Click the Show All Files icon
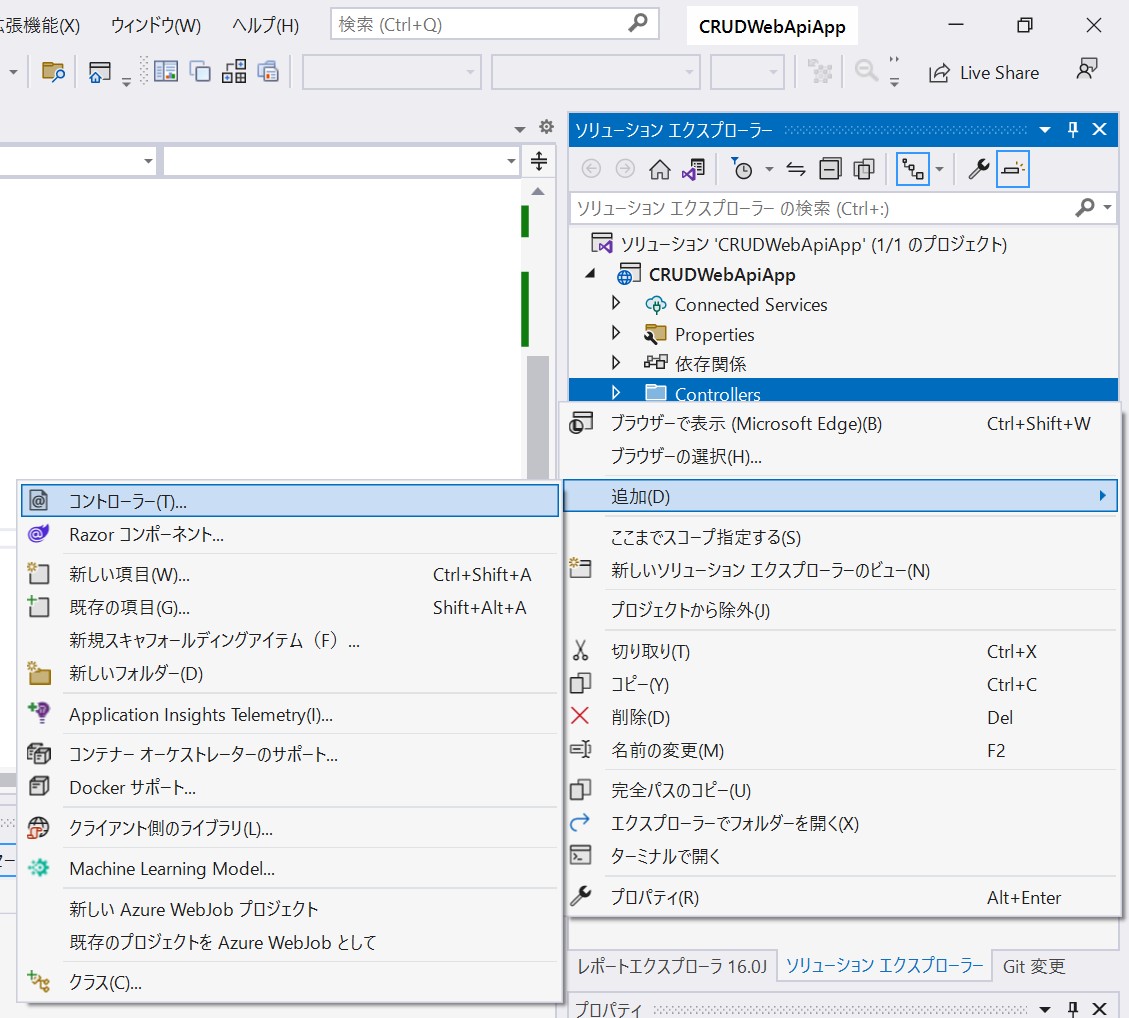The width and height of the screenshot is (1129, 1018). click(864, 170)
